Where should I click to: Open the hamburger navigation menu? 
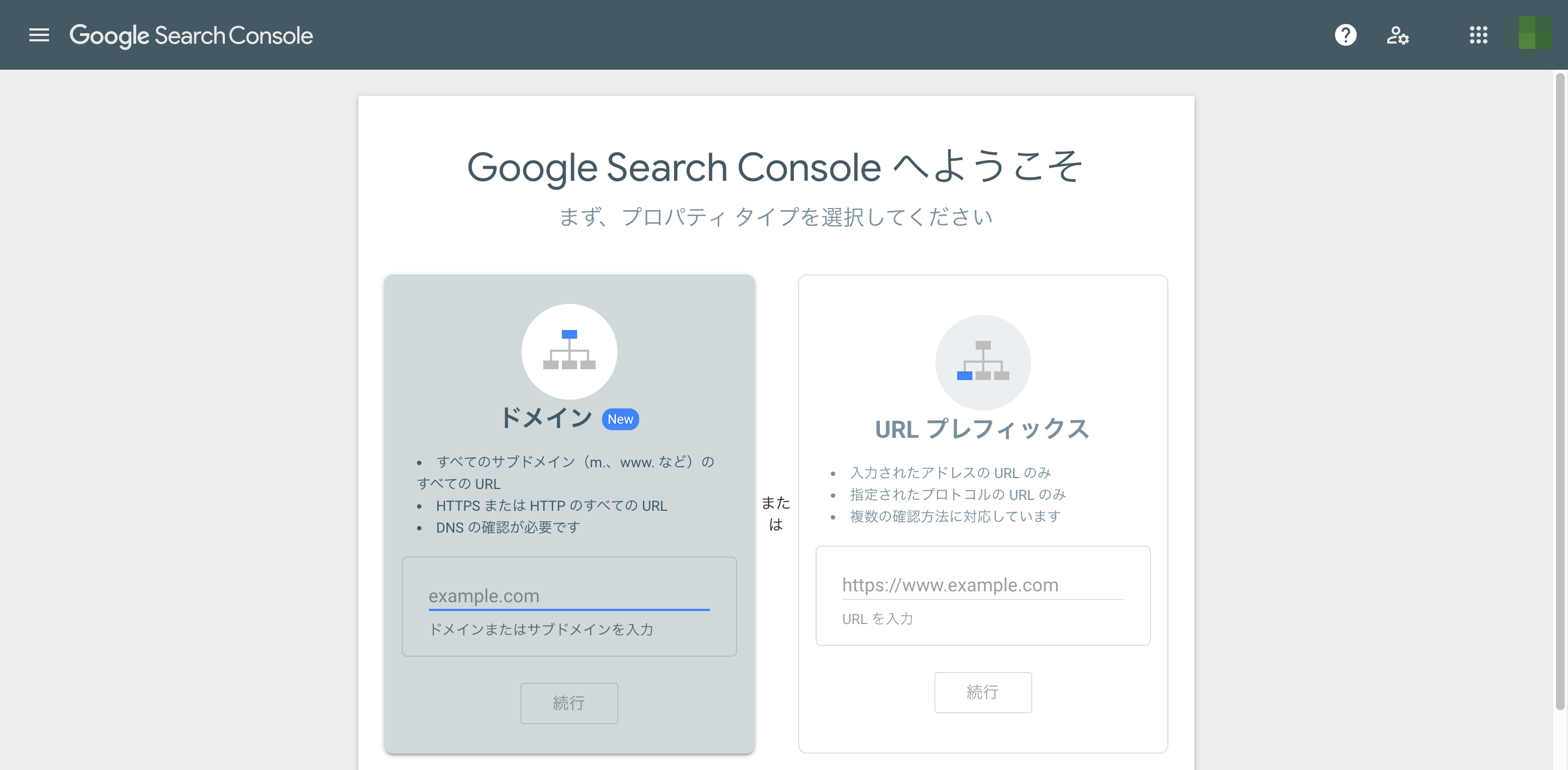[39, 35]
